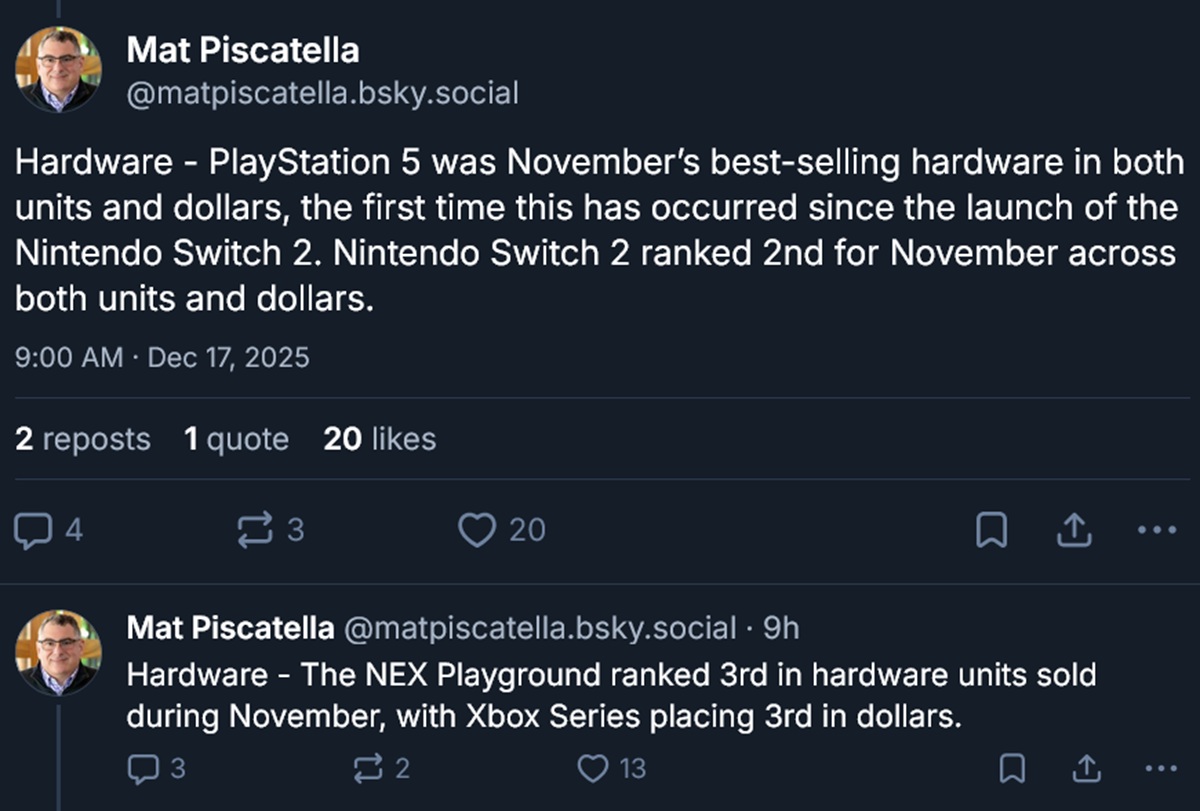The image size is (1200, 811).
Task: Open more options on main post
Action: pyautogui.click(x=1157, y=531)
